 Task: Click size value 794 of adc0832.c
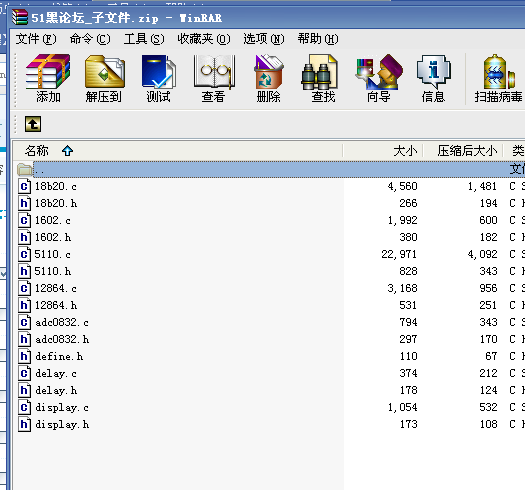(408, 323)
